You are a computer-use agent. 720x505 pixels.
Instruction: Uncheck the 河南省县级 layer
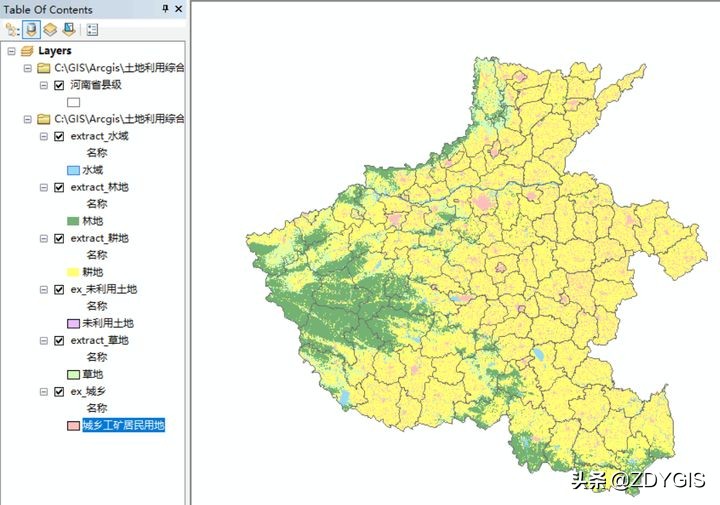[59, 85]
